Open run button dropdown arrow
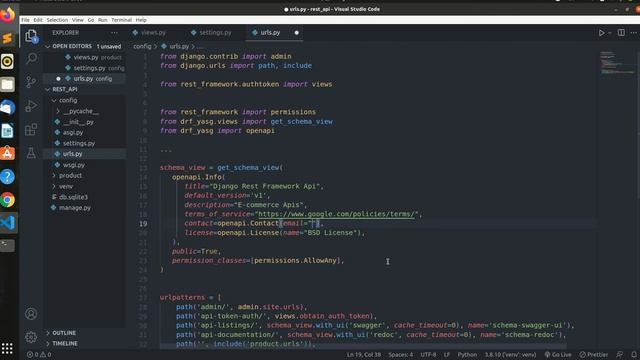Screen dimensions: 640x360 609,33
